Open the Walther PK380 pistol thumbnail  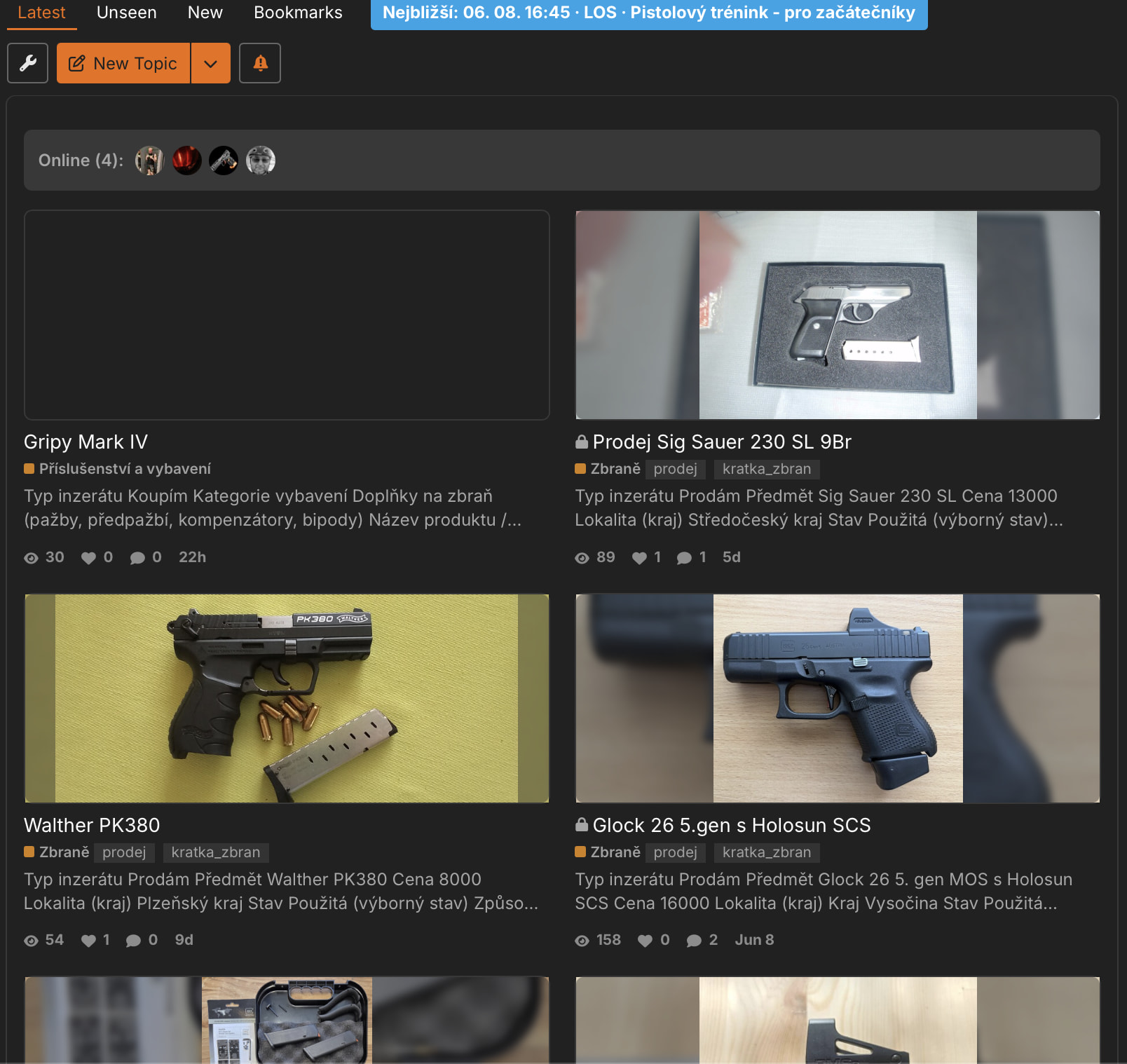point(287,698)
